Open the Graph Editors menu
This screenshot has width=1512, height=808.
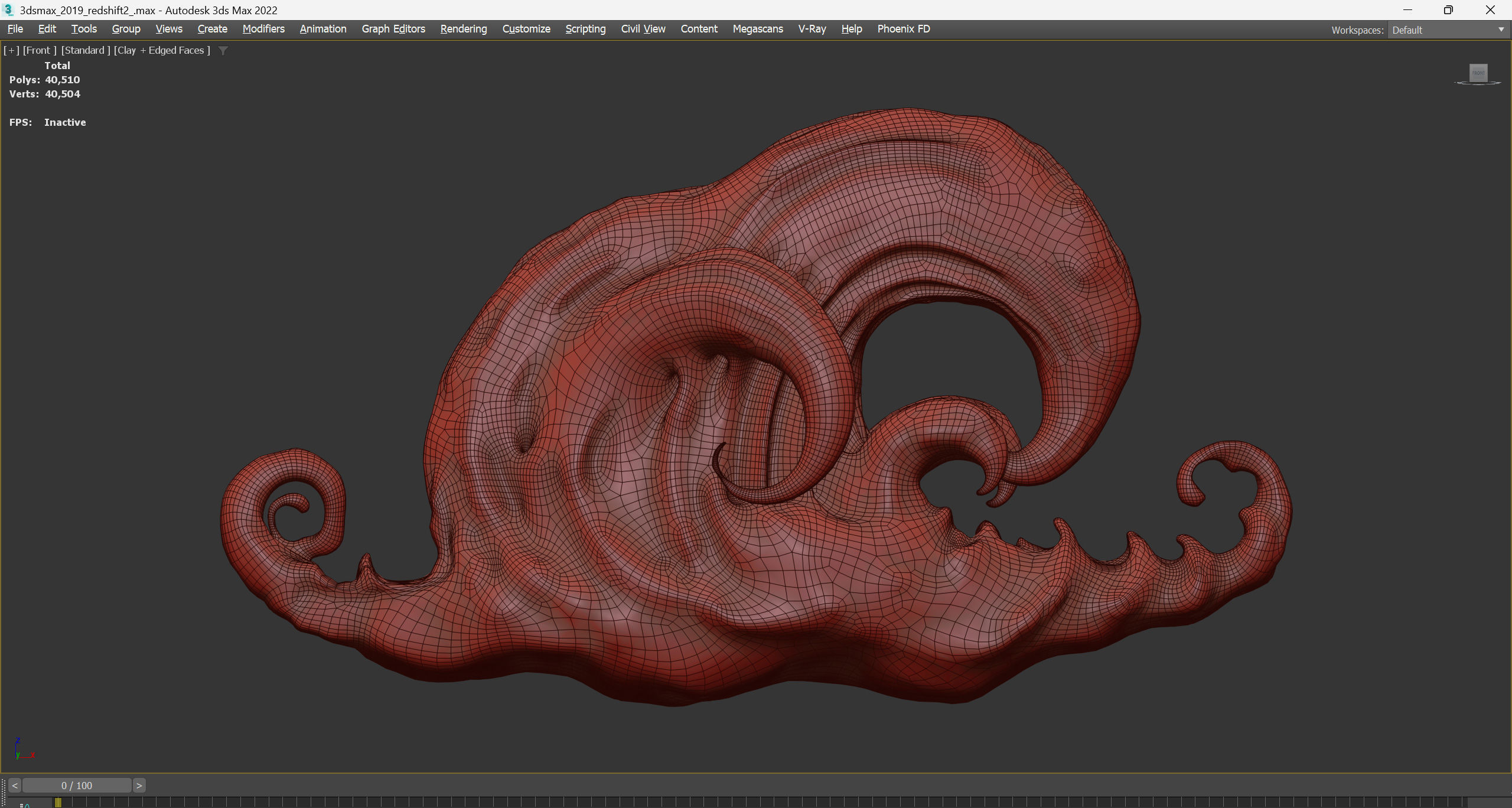point(393,29)
